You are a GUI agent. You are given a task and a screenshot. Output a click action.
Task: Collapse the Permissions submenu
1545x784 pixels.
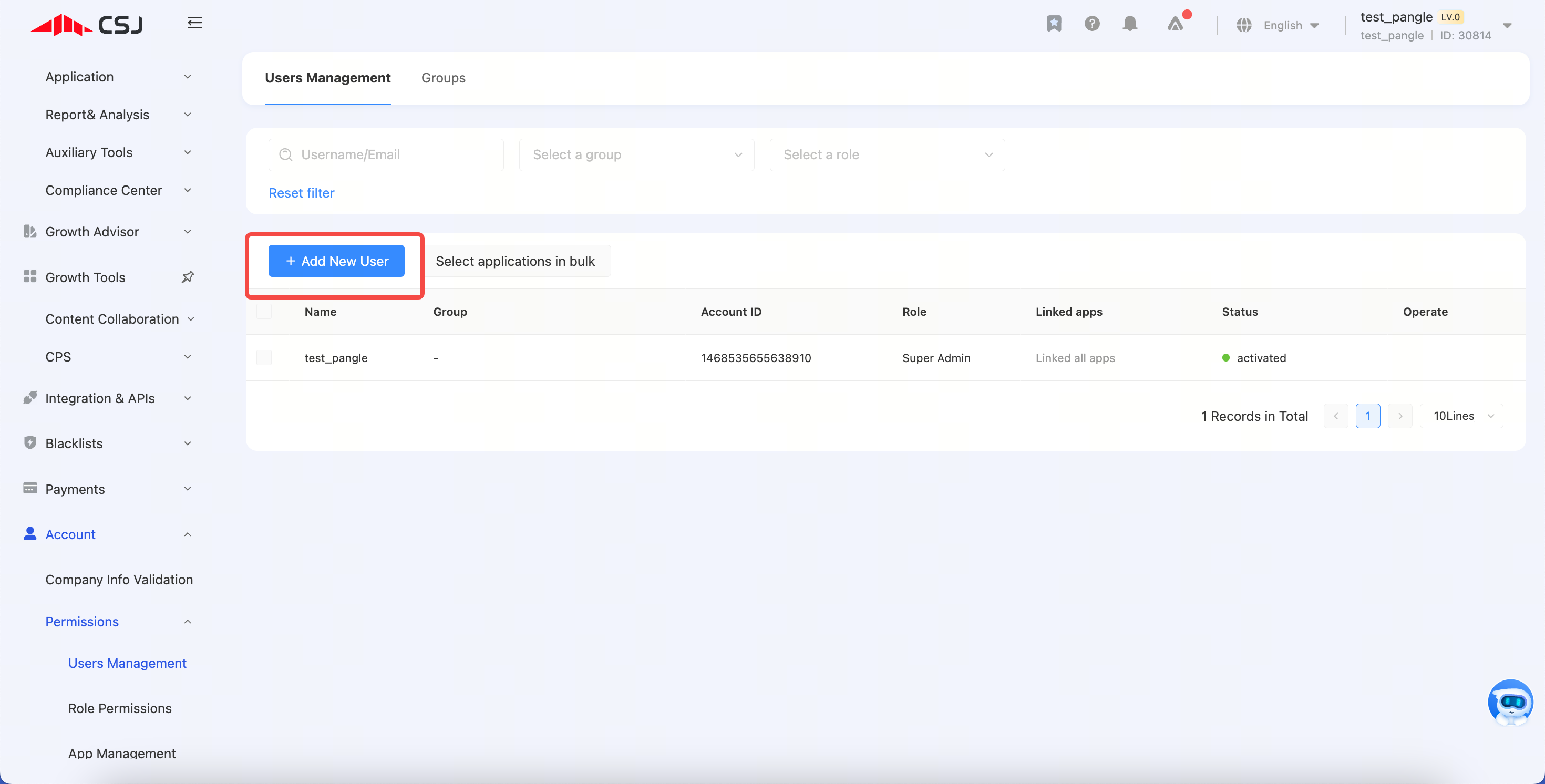(x=188, y=622)
